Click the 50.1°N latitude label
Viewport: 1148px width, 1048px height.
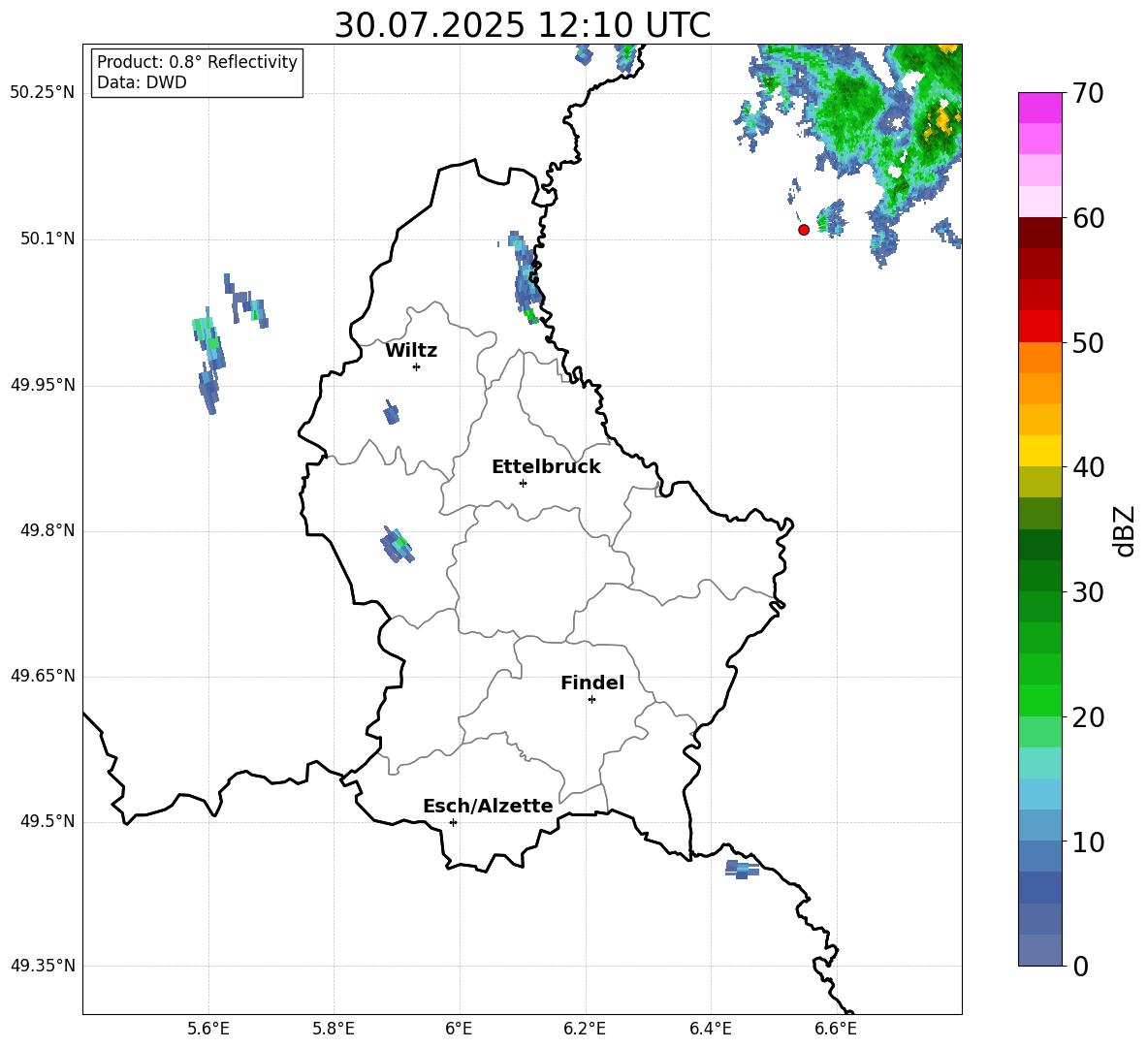48,238
